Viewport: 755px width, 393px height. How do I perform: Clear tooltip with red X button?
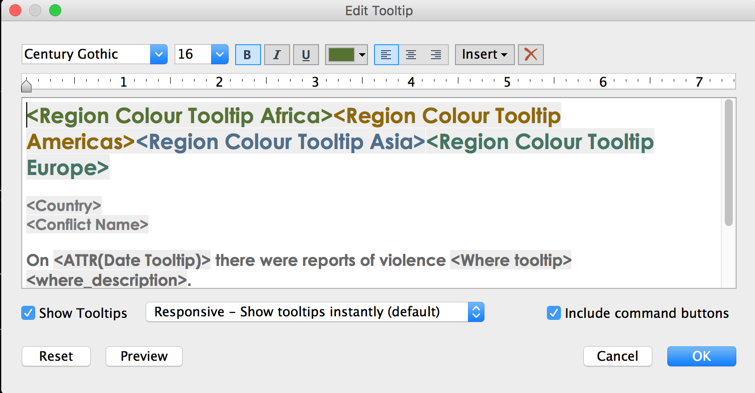coord(531,54)
